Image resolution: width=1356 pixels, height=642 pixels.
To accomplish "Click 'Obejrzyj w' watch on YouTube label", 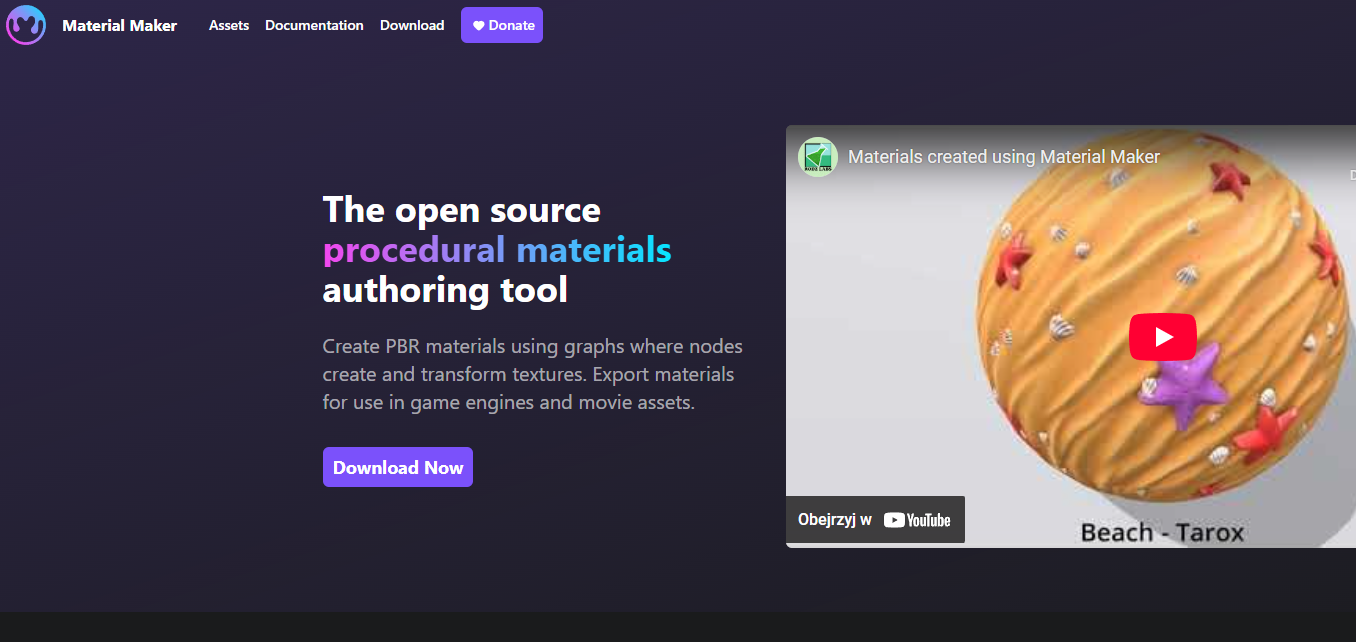I will [x=835, y=520].
